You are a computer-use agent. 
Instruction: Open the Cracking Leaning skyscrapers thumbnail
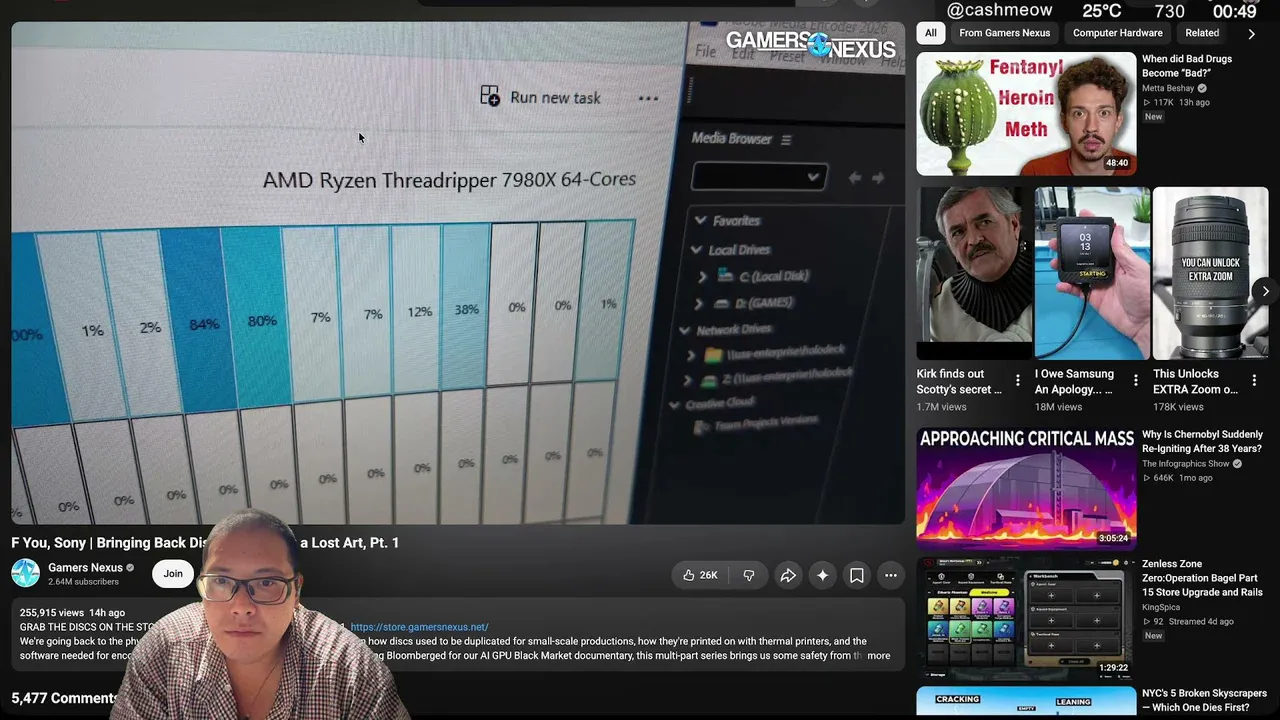coord(1026,703)
